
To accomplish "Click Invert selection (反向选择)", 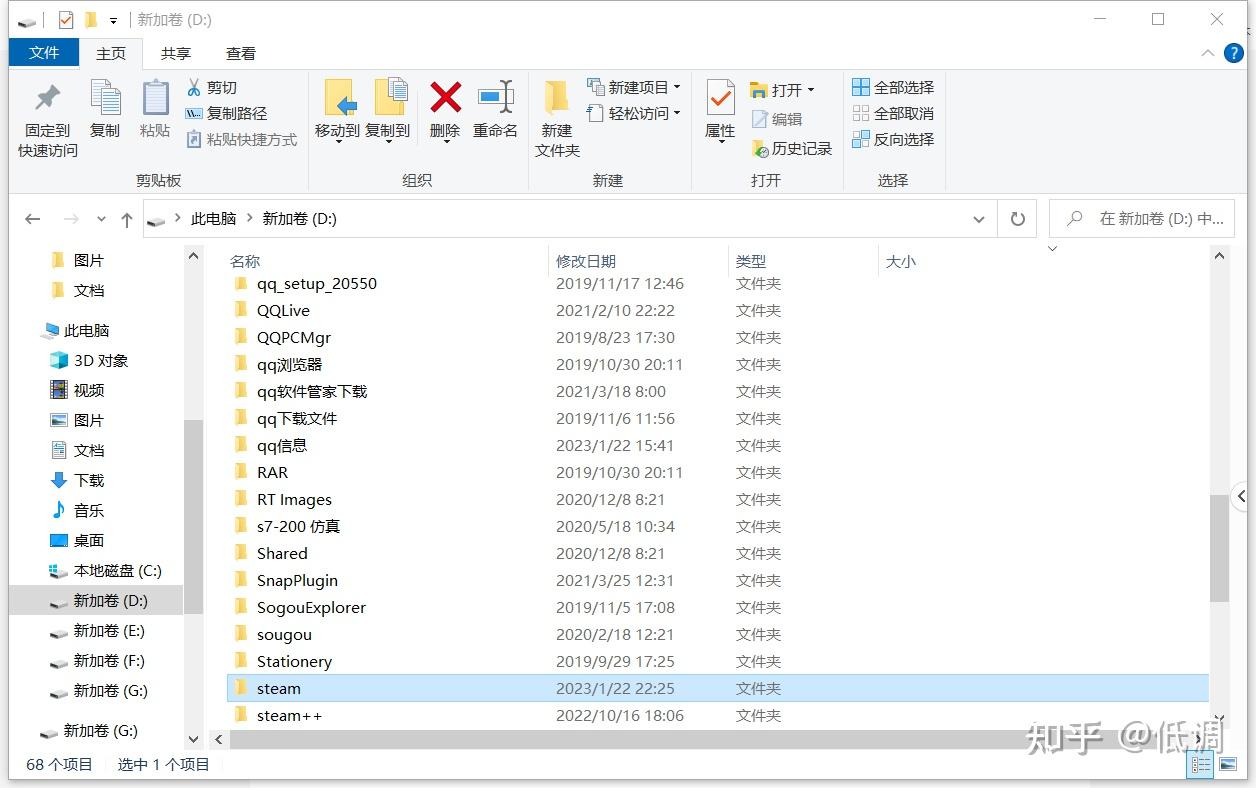I will 893,140.
